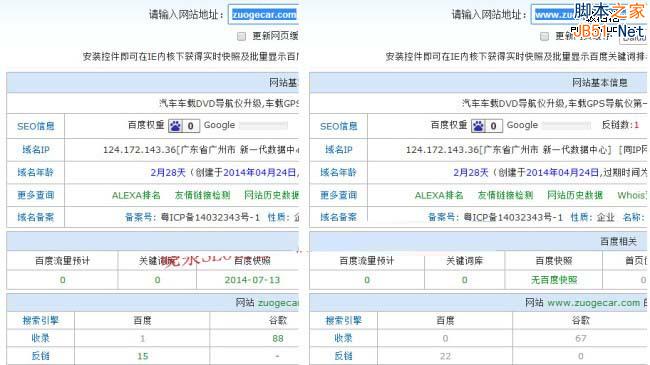Click 反链数 value 1 on right
Image resolution: width=650 pixels, height=365 pixels.
(636, 125)
